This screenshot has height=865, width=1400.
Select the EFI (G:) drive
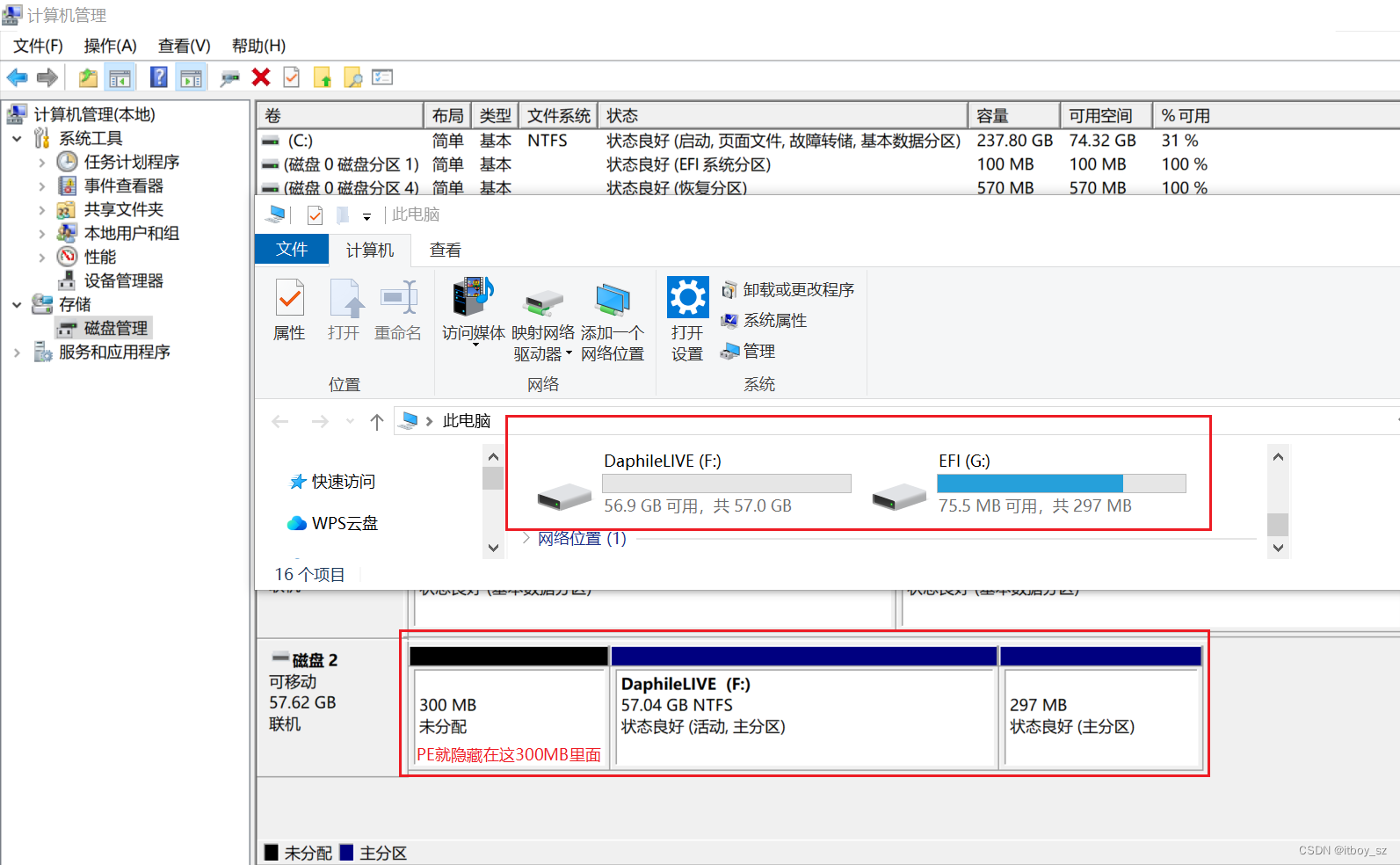click(1029, 483)
